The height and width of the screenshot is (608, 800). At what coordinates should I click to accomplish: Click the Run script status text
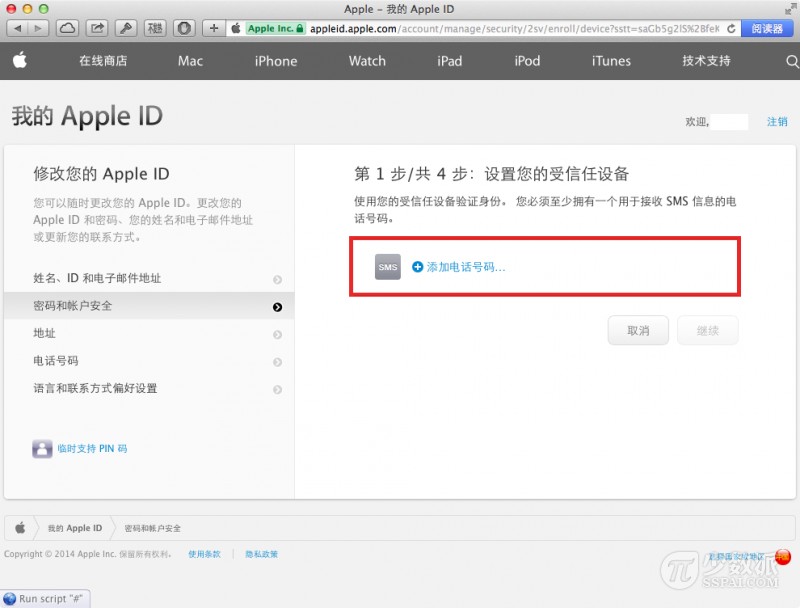(x=51, y=599)
